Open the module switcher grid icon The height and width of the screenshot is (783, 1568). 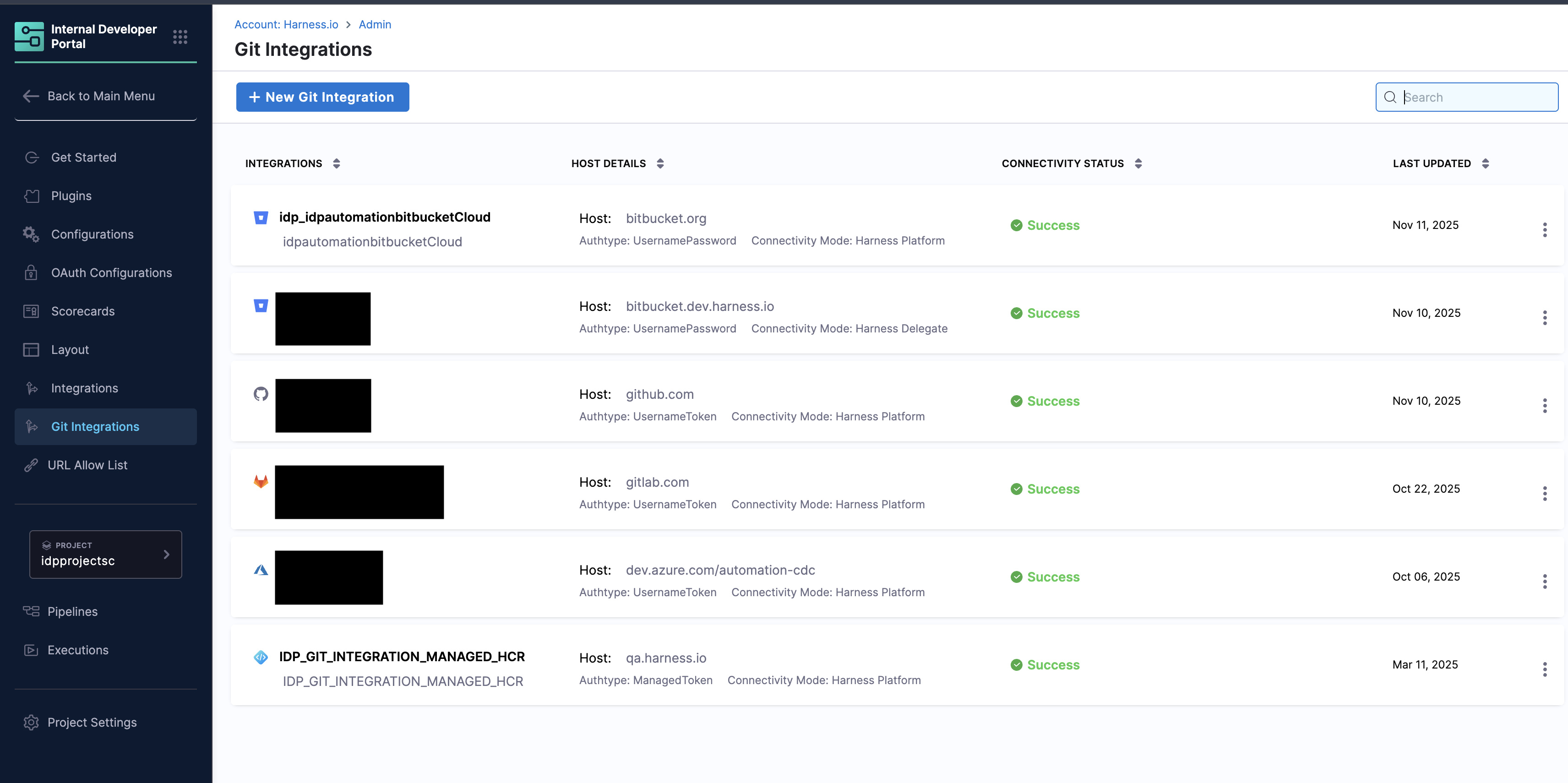click(x=180, y=37)
